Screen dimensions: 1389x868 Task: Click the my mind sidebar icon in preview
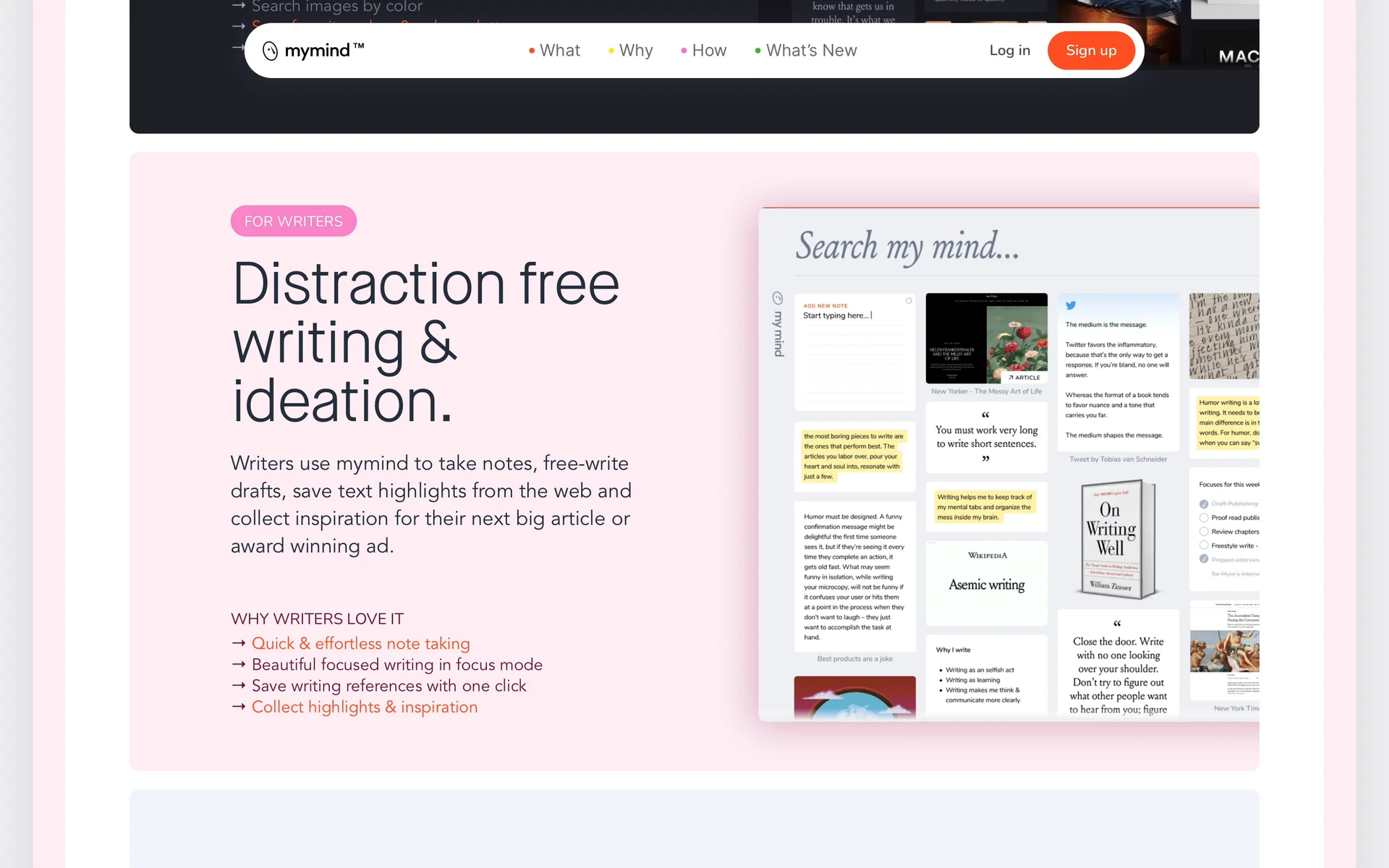pyautogui.click(x=778, y=298)
